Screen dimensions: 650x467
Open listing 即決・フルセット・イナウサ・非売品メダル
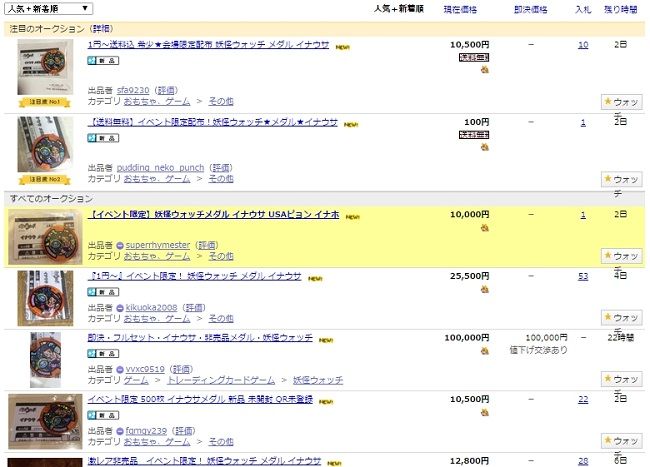[200, 338]
